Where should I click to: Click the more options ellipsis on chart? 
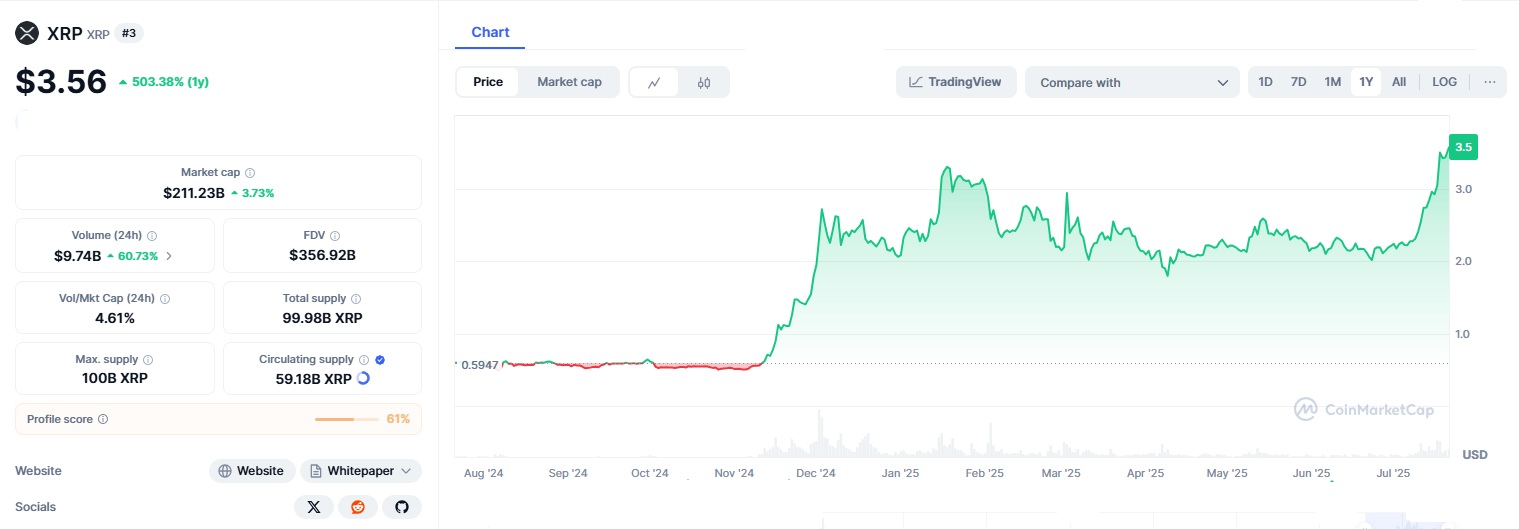click(1489, 82)
